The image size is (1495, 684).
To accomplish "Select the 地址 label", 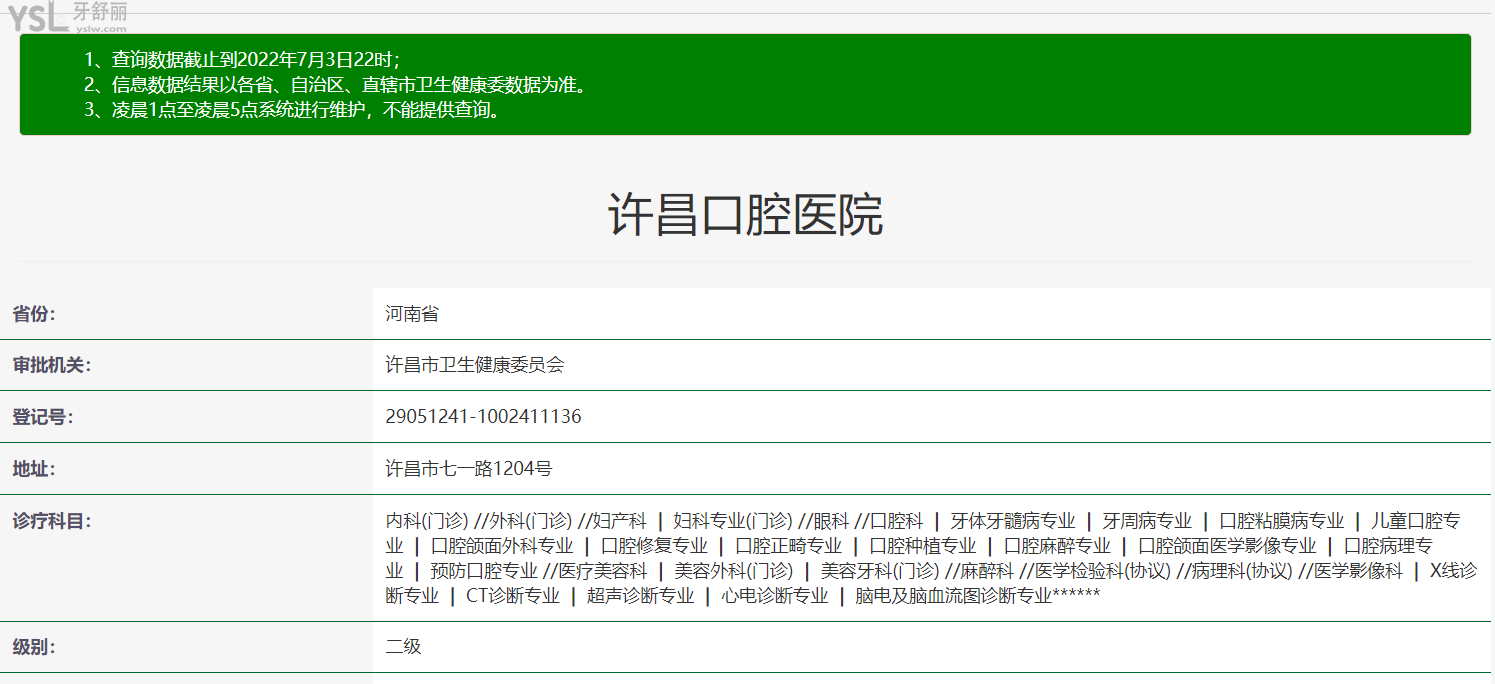I will click(34, 468).
